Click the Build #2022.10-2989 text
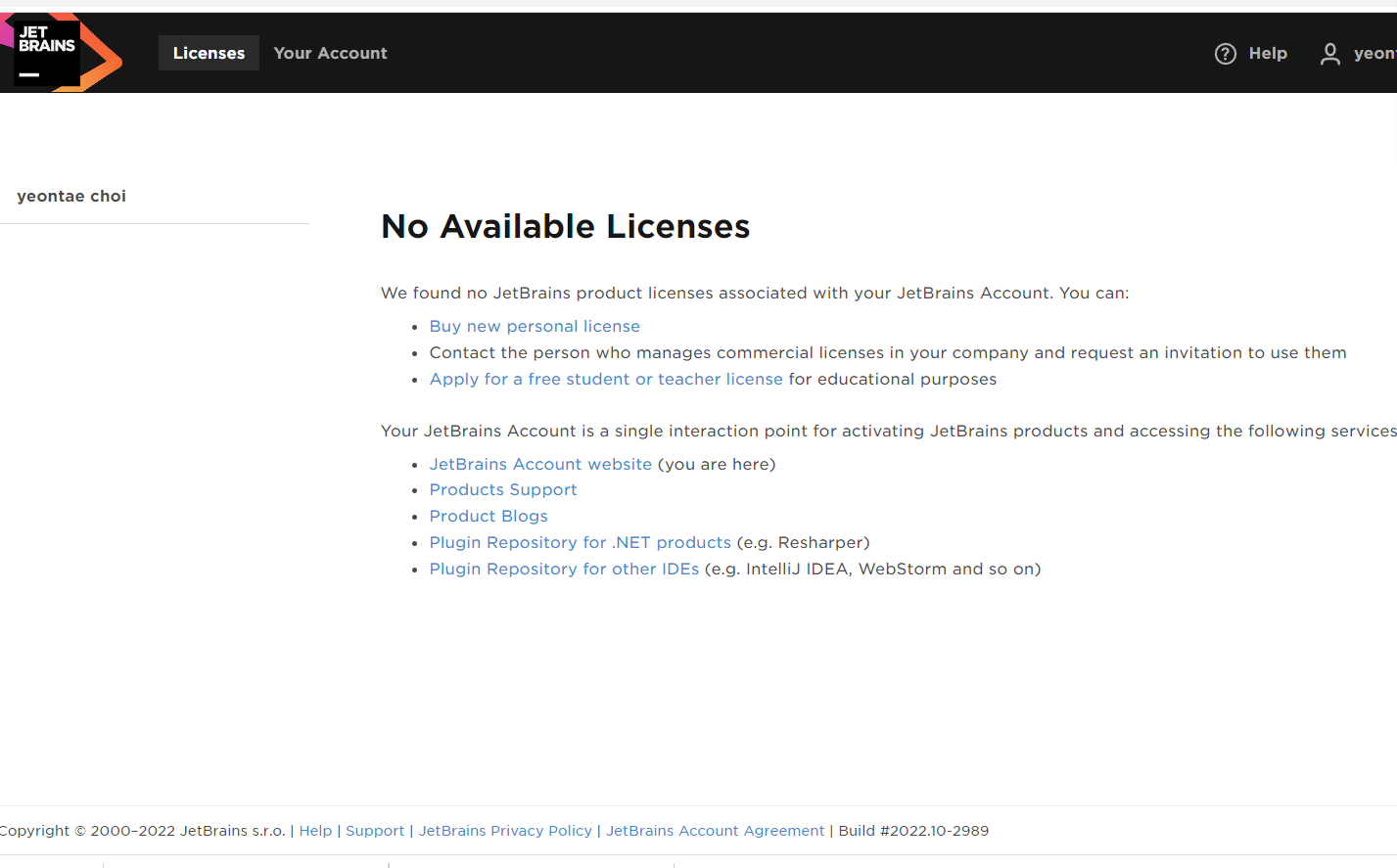This screenshot has width=1397, height=868. (913, 831)
